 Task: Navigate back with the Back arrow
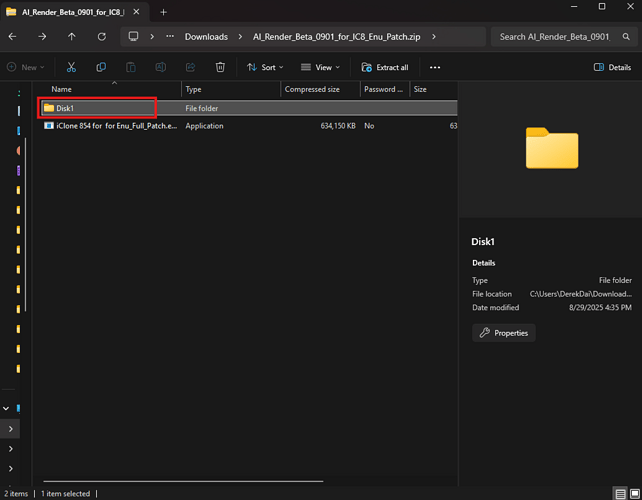click(12, 37)
